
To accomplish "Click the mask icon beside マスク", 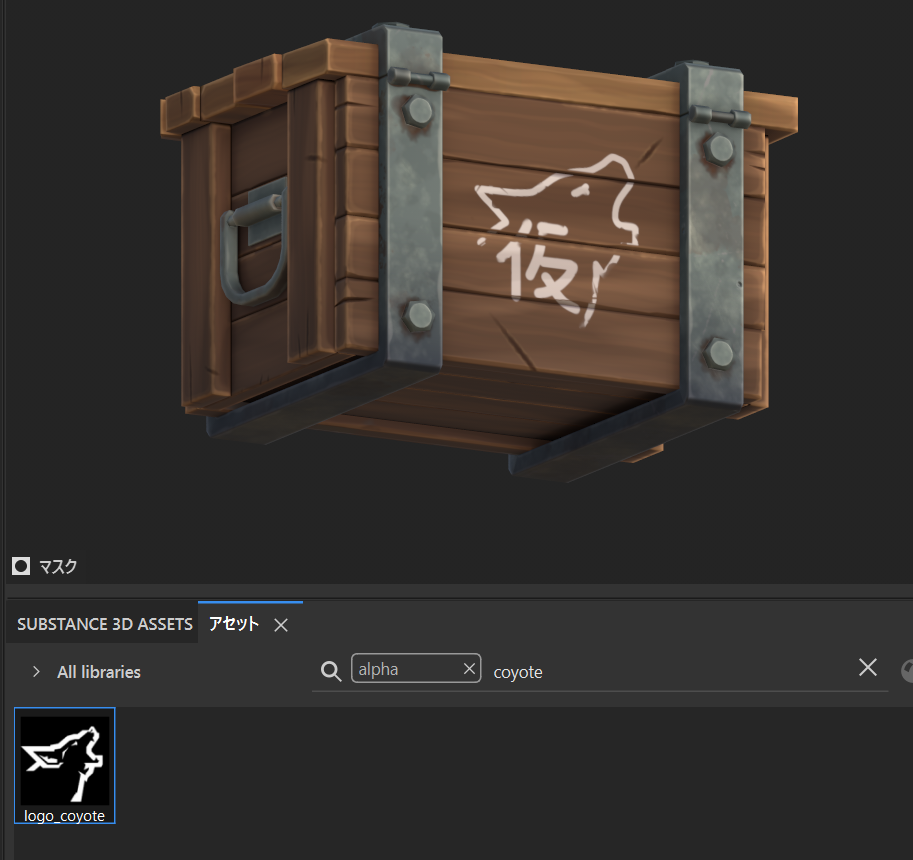I will click(x=21, y=567).
